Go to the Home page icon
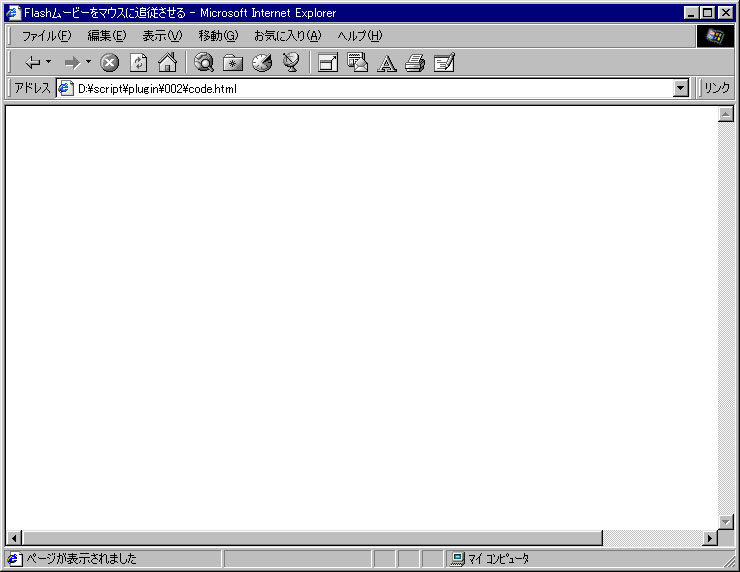740x572 pixels. tap(168, 62)
